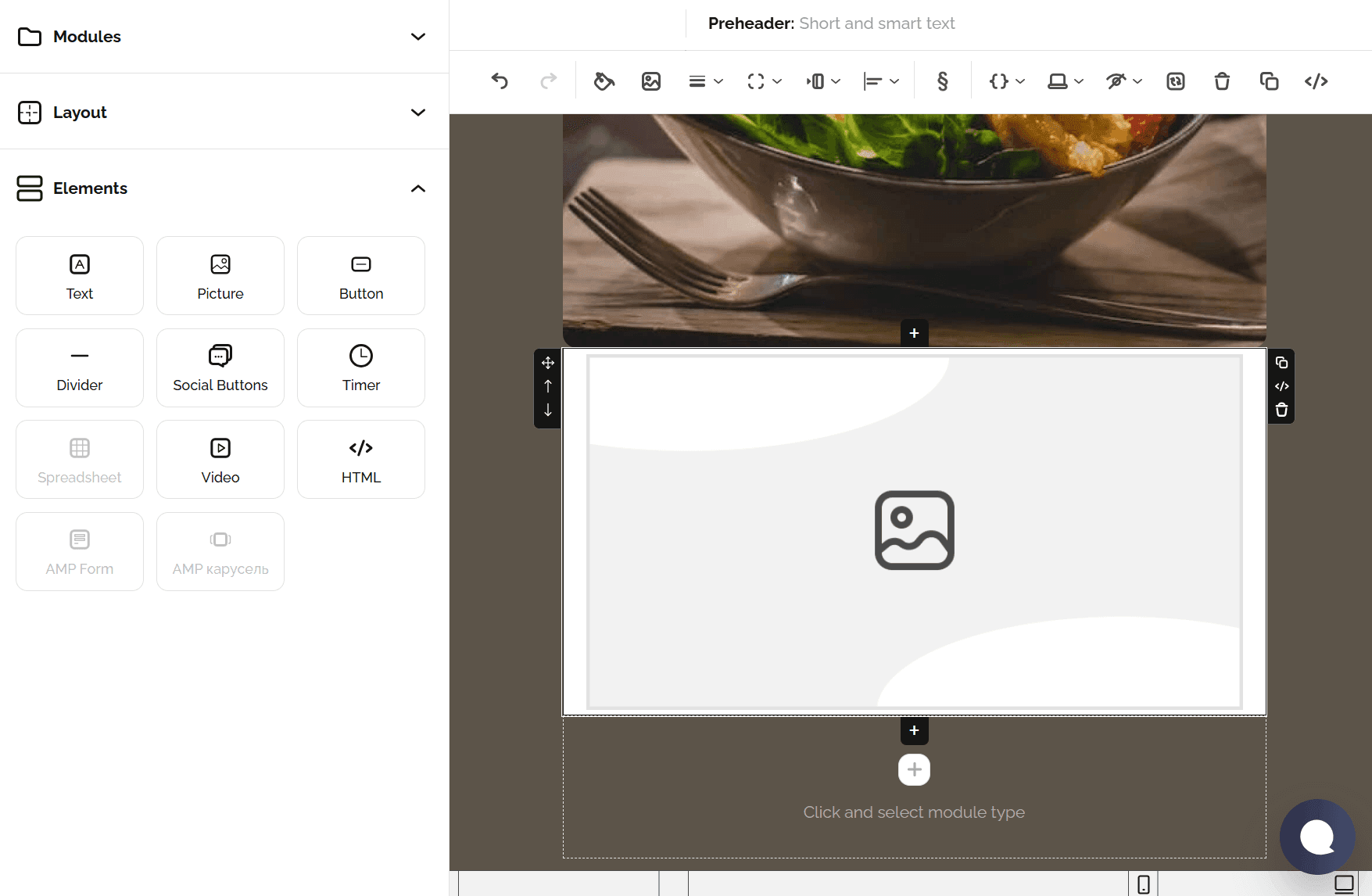1372x896 pixels.
Task: Open the left-align content dropdown
Action: pyautogui.click(x=881, y=81)
